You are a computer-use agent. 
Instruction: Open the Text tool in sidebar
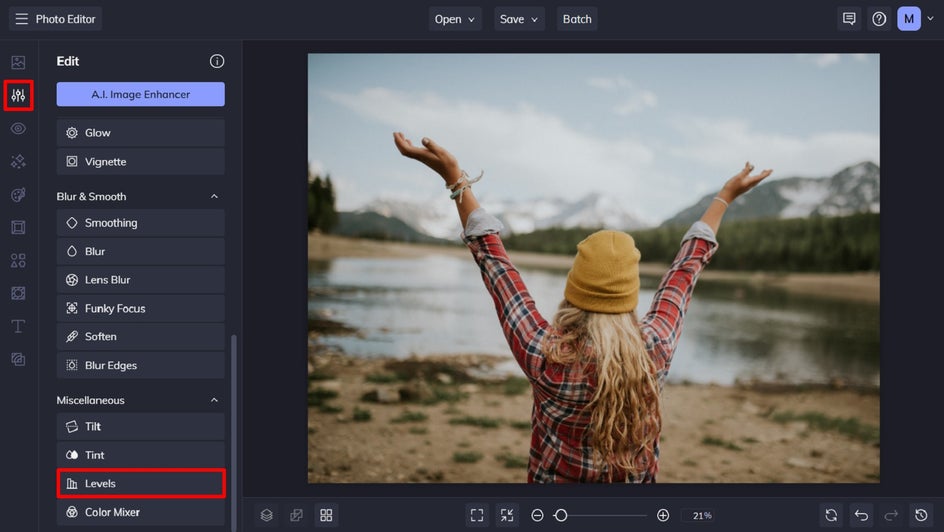pyautogui.click(x=18, y=326)
